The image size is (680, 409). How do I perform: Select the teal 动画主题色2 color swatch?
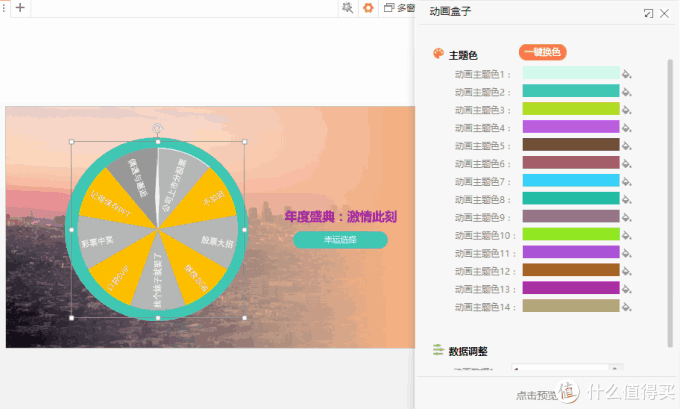(571, 91)
